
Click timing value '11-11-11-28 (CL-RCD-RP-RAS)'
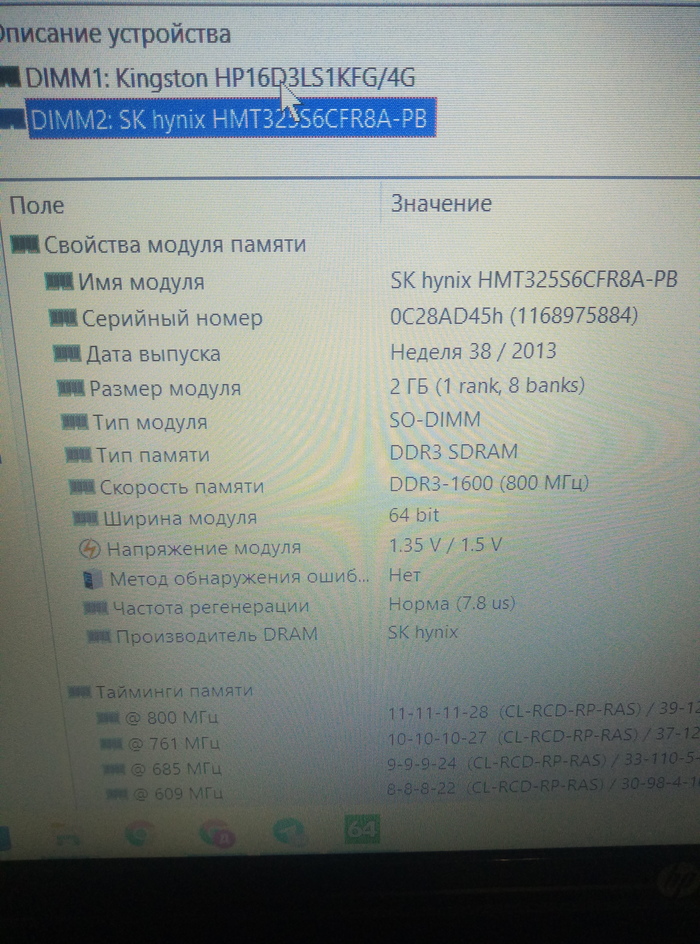(x=514, y=712)
